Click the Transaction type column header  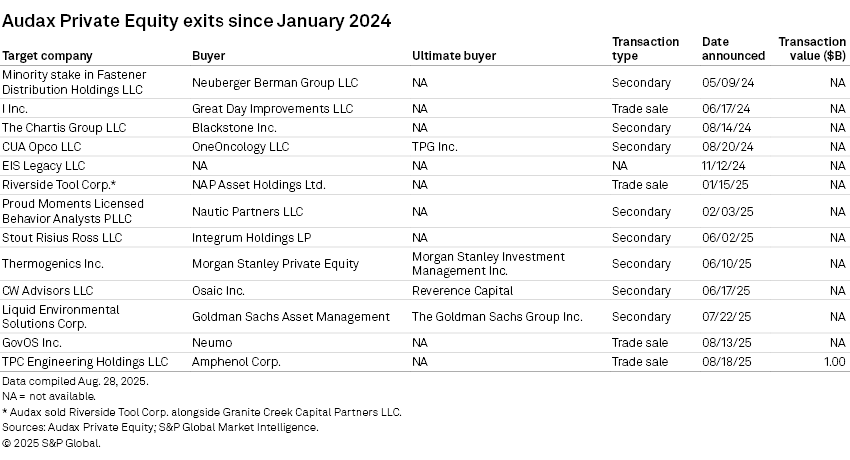(x=645, y=49)
